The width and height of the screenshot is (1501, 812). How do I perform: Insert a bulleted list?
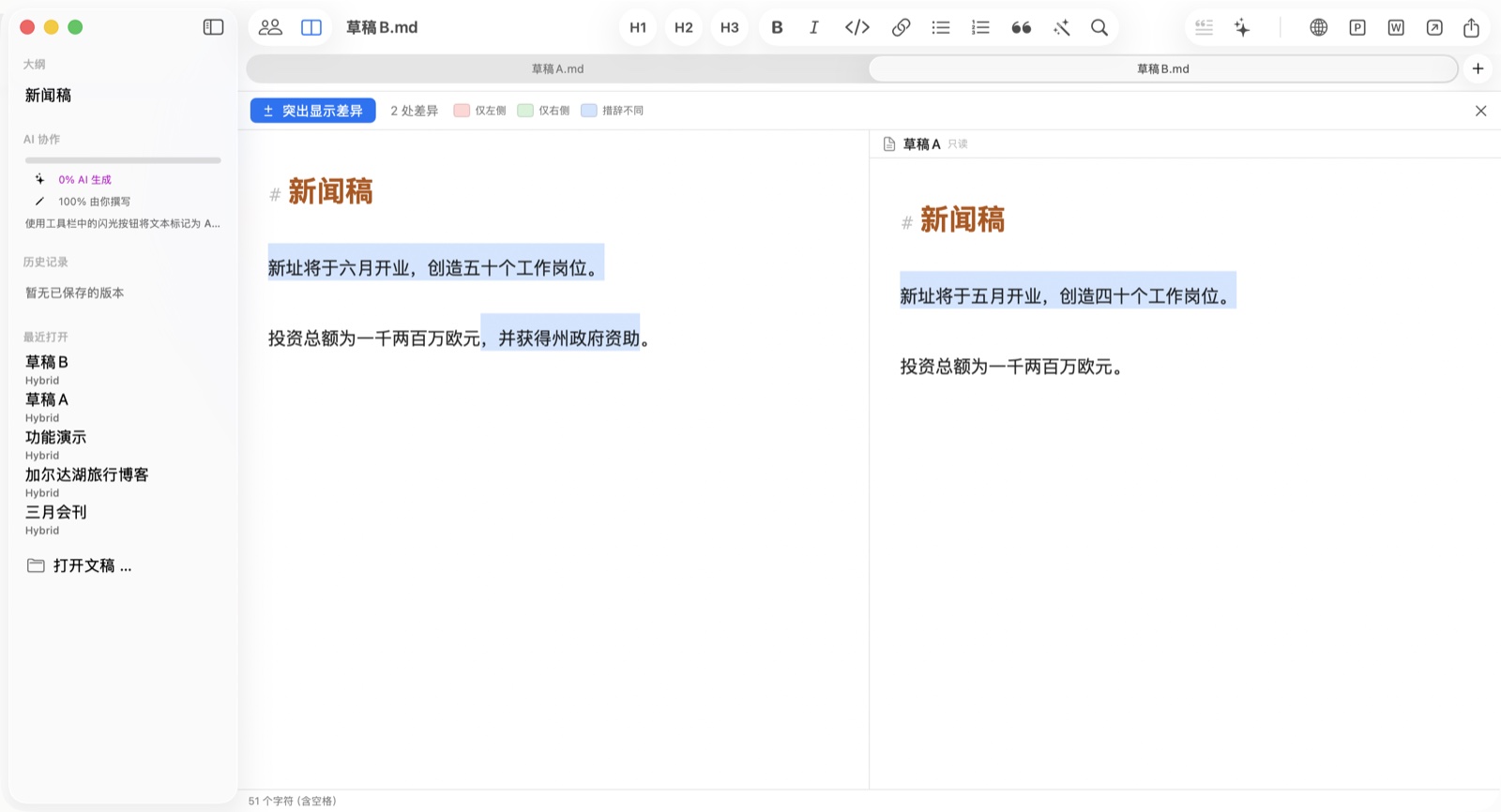tap(941, 27)
